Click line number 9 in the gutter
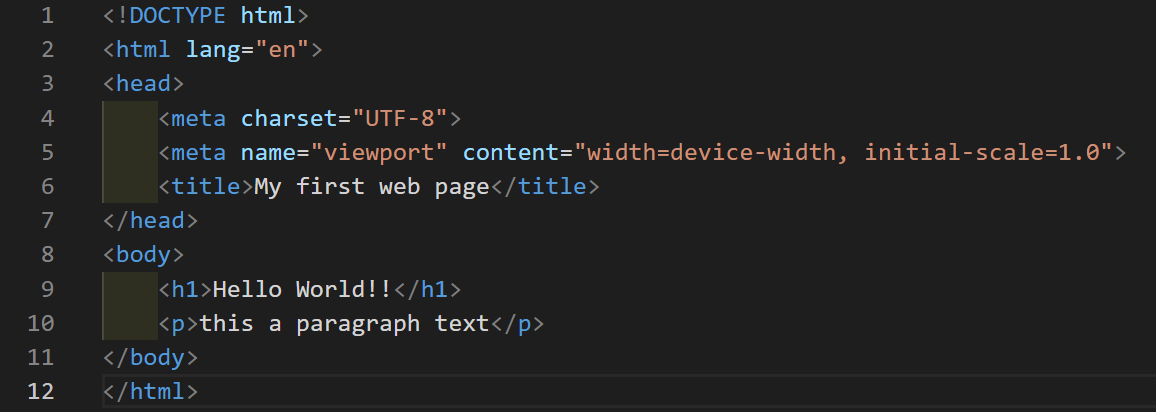Viewport: 1156px width, 412px height. (x=47, y=289)
